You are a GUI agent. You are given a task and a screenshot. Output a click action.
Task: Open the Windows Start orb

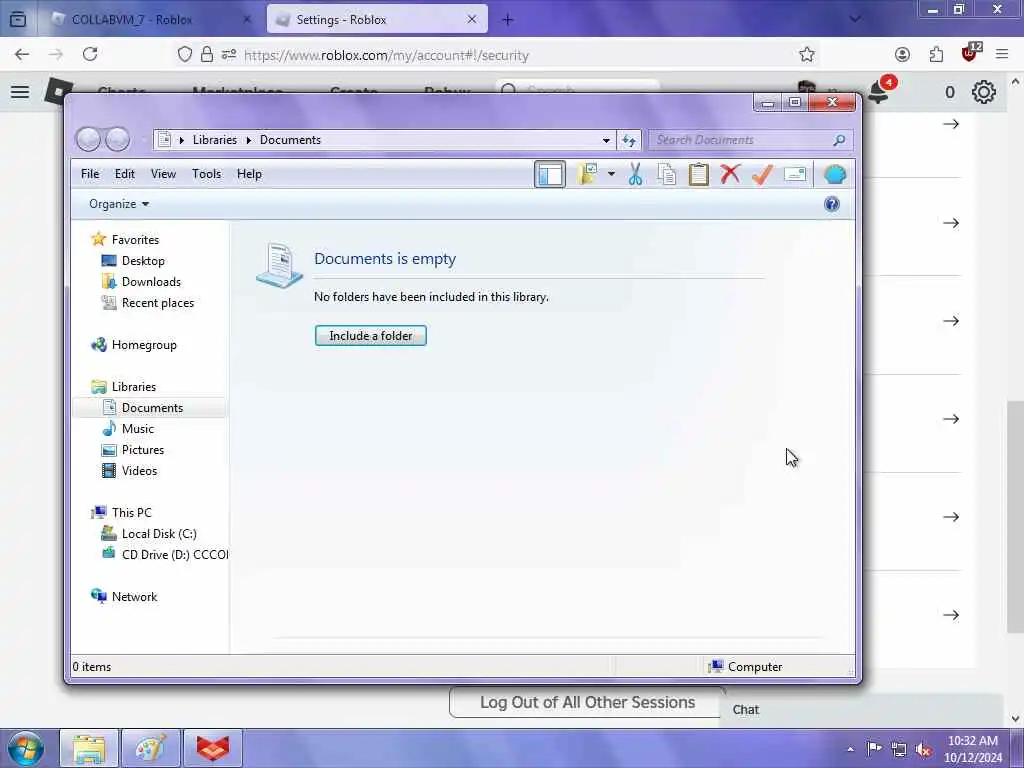pyautogui.click(x=25, y=748)
